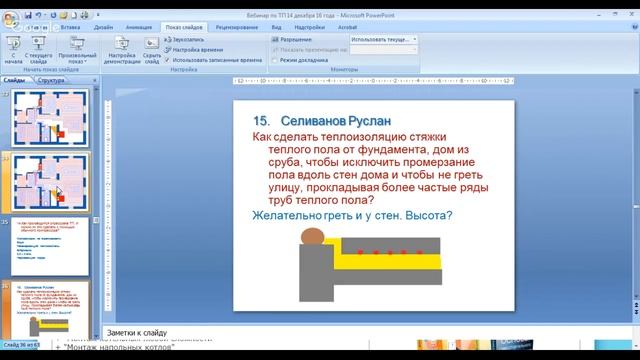Switch to Дизайн ribbon tab
The width and height of the screenshot is (640, 360).
(x=103, y=27)
